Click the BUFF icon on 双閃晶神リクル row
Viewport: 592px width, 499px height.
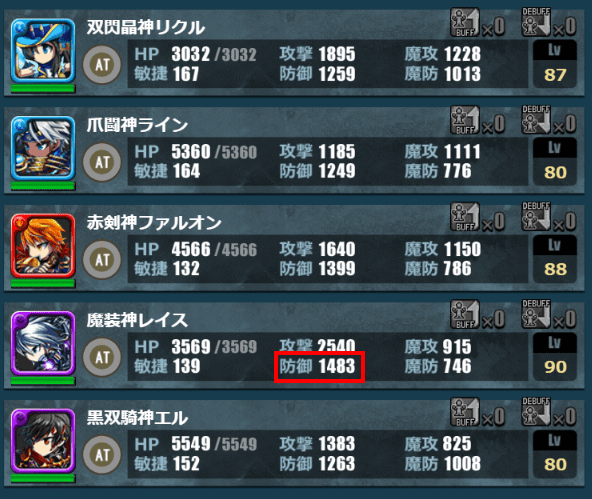click(x=465, y=23)
